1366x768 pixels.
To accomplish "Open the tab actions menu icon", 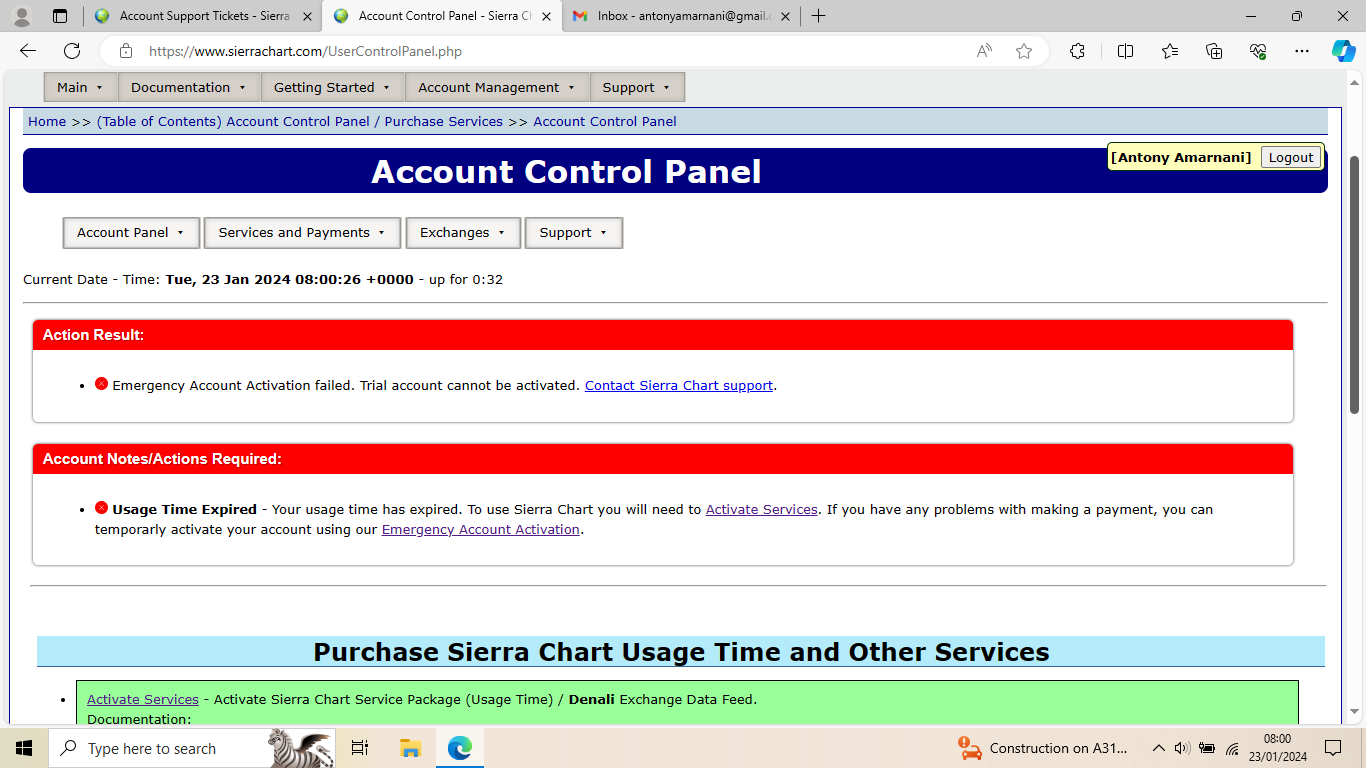I will coord(60,16).
